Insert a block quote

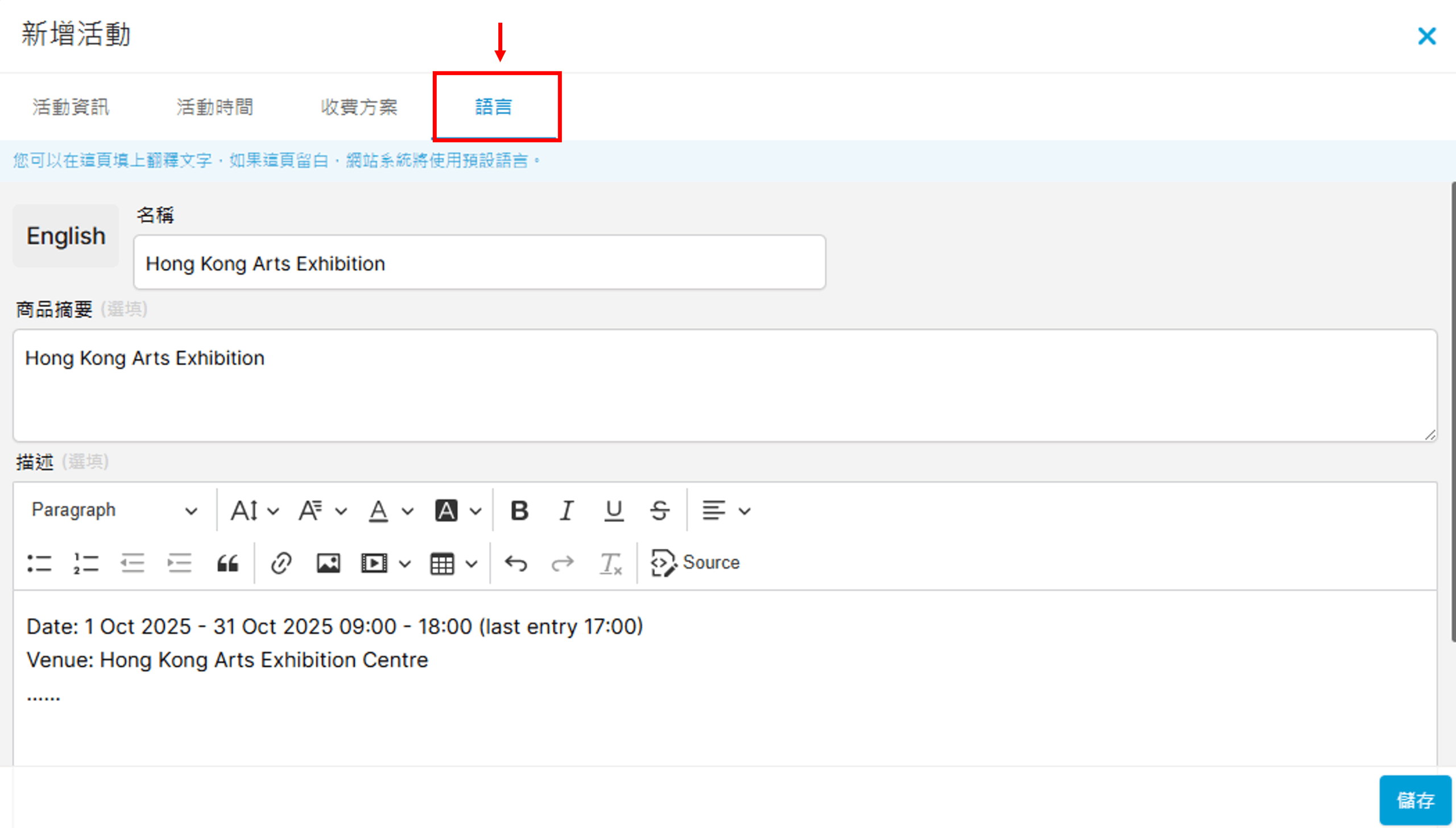pos(227,563)
